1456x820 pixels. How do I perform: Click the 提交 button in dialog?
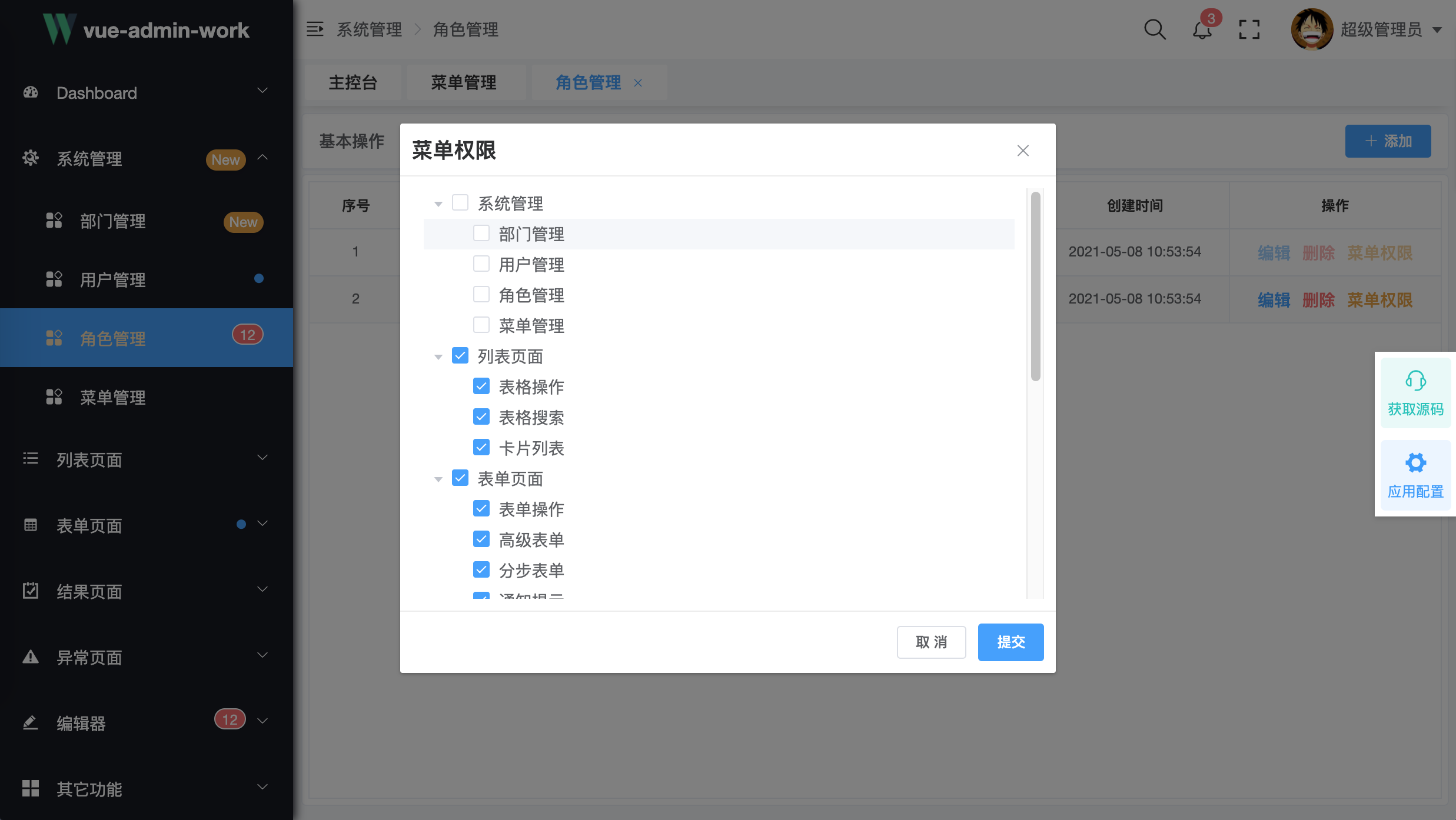pos(1010,642)
